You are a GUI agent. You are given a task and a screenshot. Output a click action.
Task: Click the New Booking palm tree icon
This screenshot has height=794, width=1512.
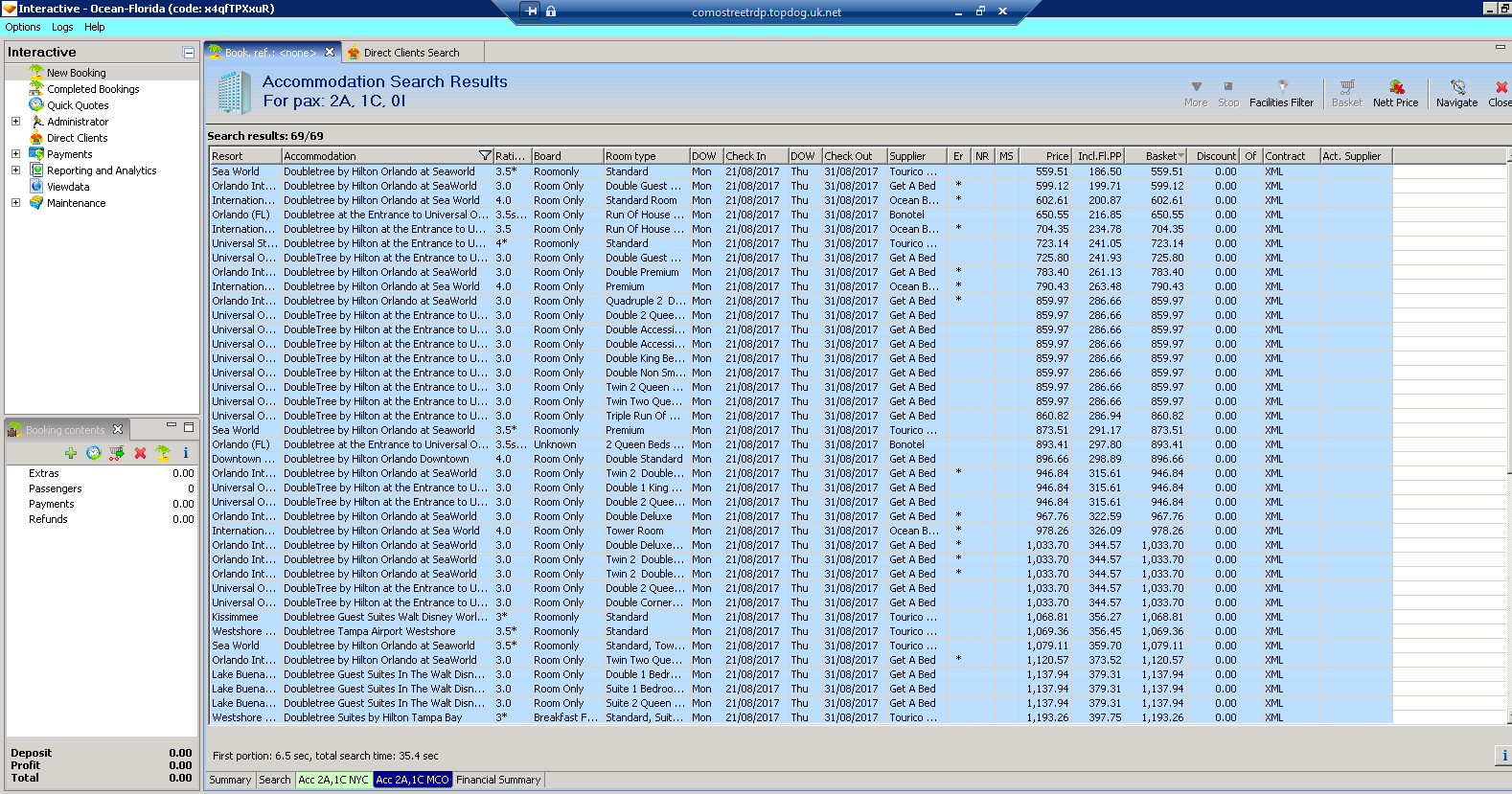pyautogui.click(x=36, y=72)
